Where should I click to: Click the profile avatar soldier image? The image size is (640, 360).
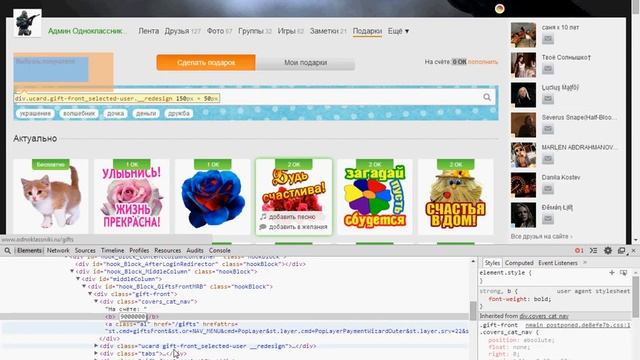click(x=27, y=23)
